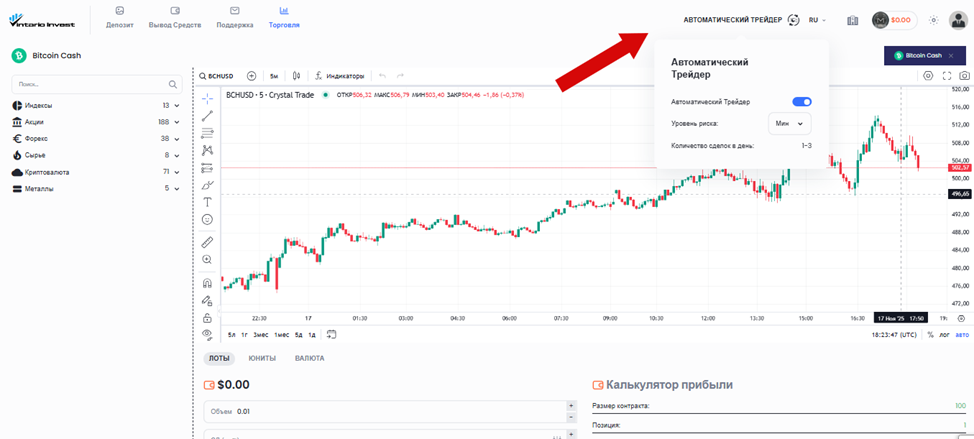
Task: Open the RU language selector
Action: [817, 20]
